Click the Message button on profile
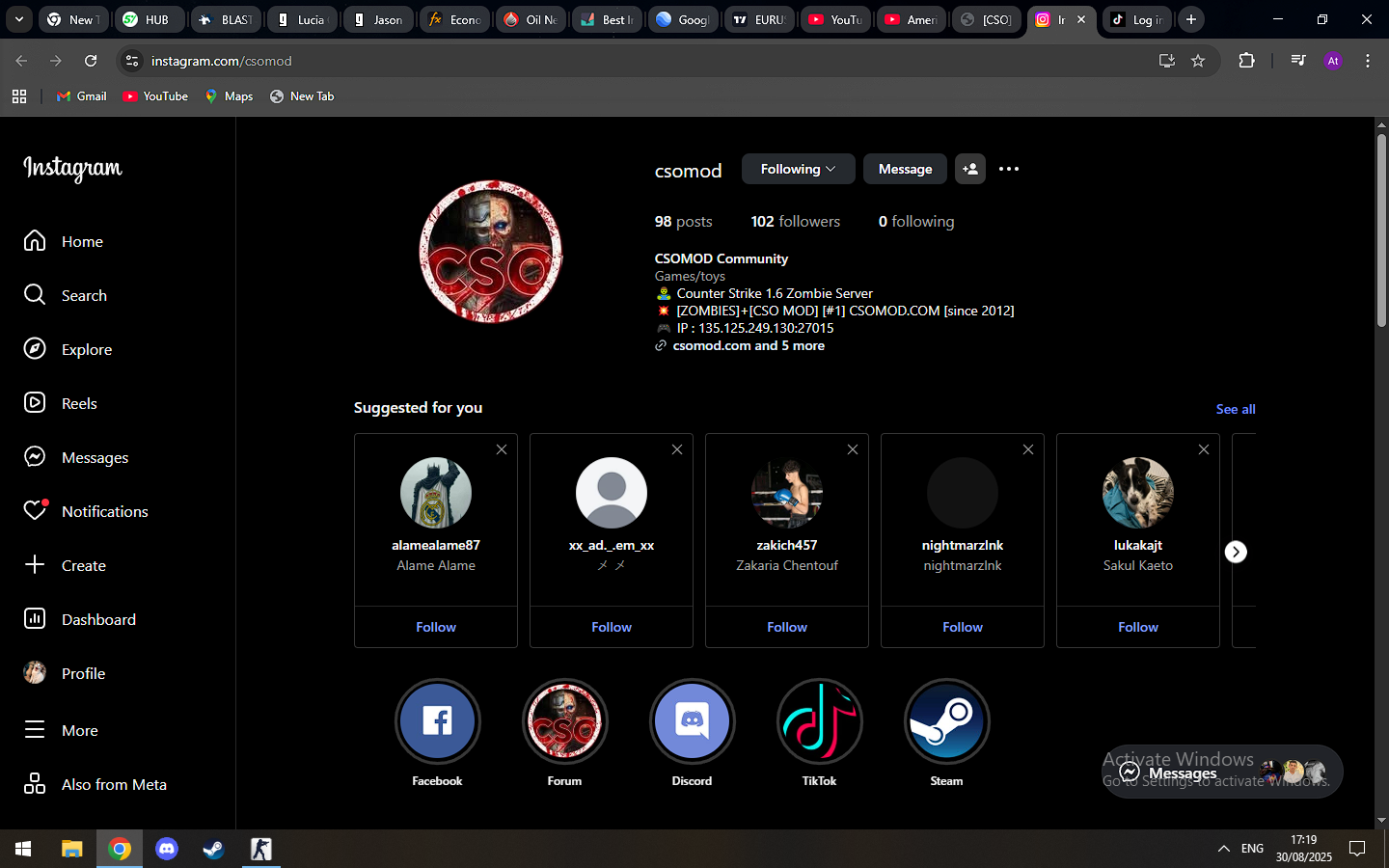The image size is (1389, 868). click(x=905, y=169)
